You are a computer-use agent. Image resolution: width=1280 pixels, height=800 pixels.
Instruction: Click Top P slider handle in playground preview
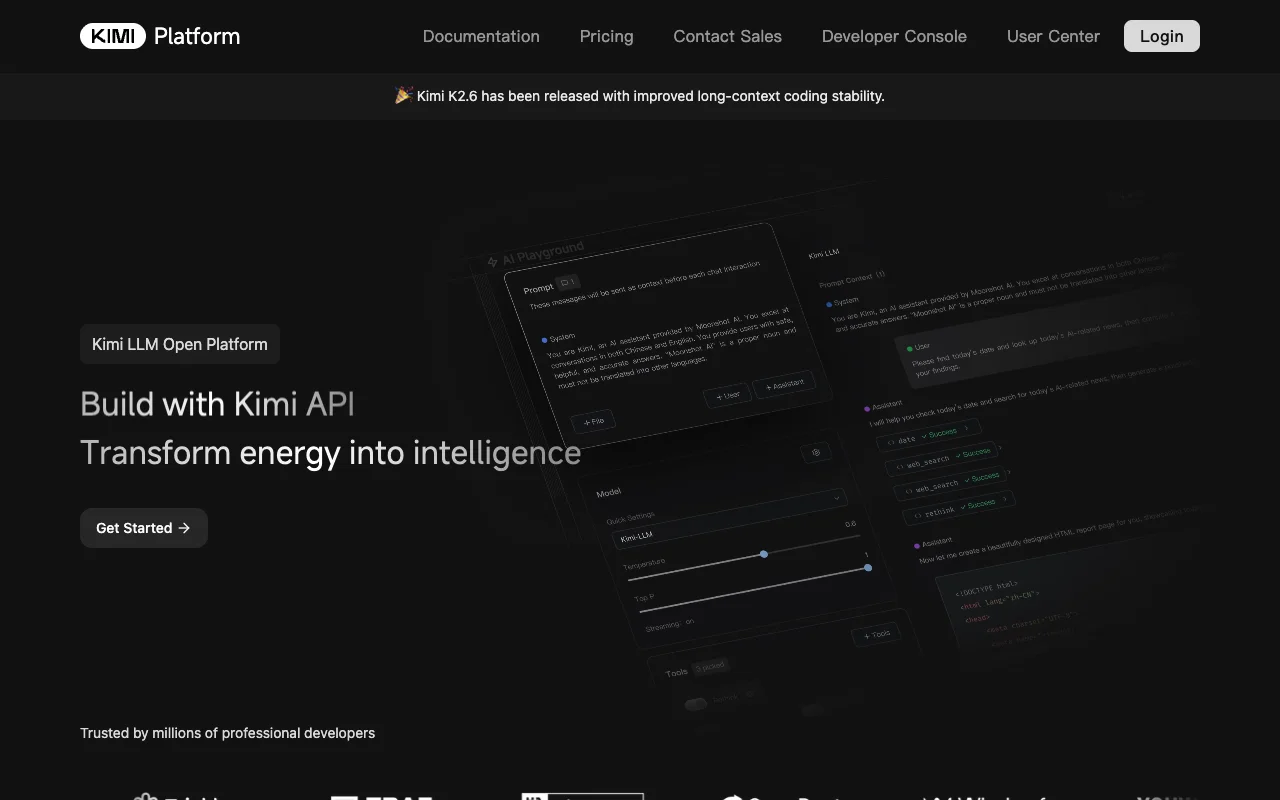tap(868, 567)
